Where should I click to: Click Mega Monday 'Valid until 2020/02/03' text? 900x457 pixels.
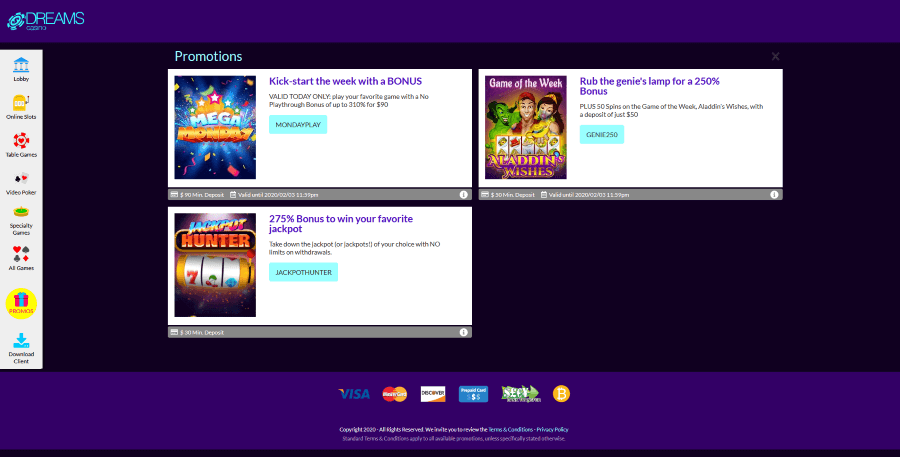pos(278,195)
